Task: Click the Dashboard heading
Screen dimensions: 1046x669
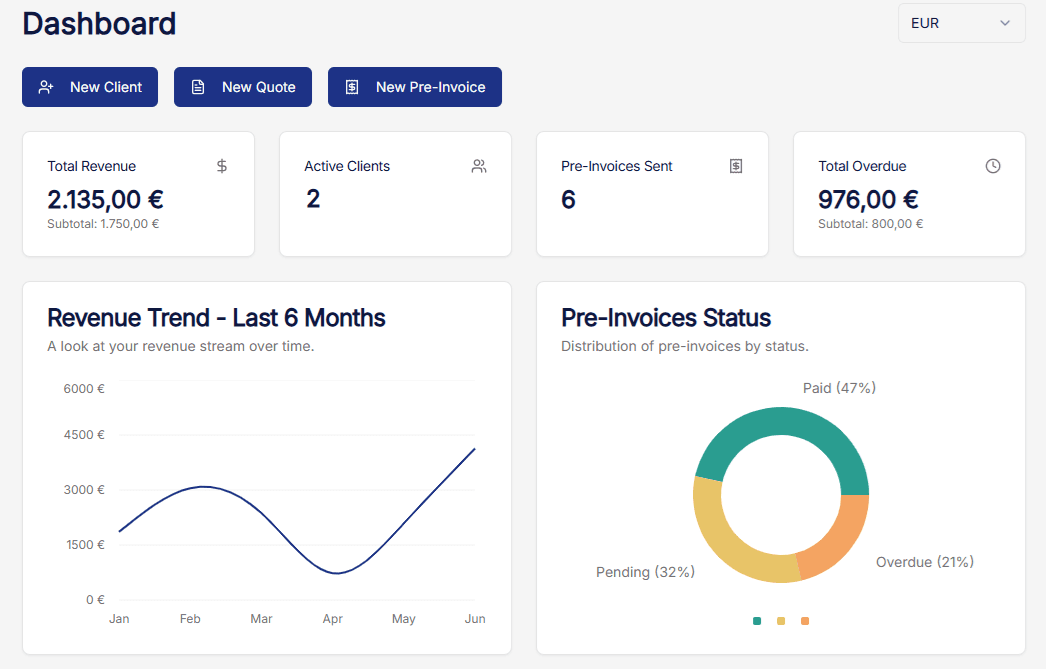Action: (x=98, y=23)
